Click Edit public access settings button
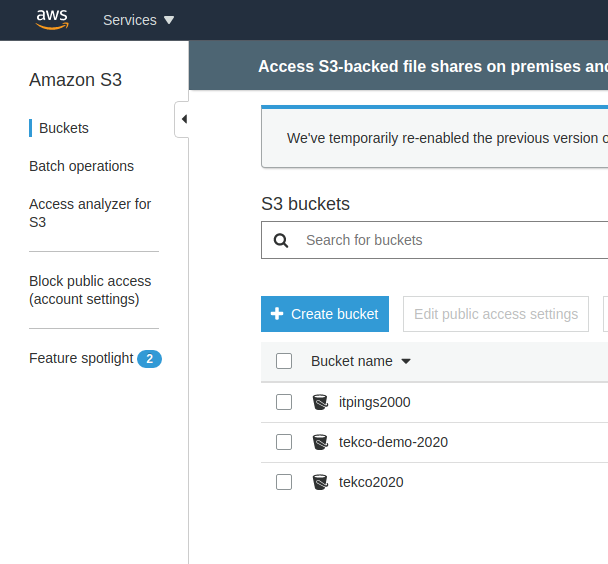This screenshot has height=564, width=608. click(496, 314)
